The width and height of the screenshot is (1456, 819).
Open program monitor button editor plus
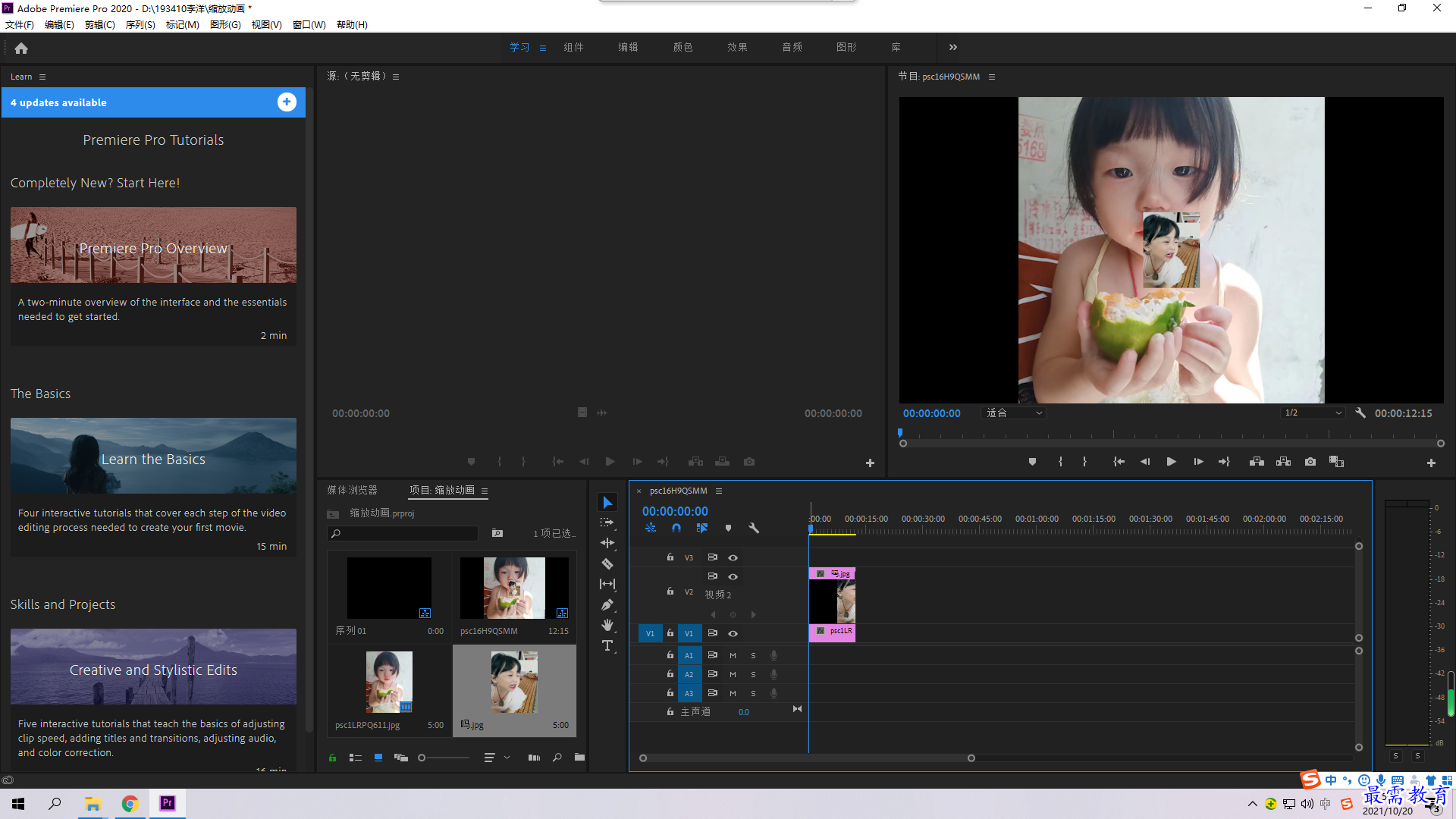[x=1431, y=463]
